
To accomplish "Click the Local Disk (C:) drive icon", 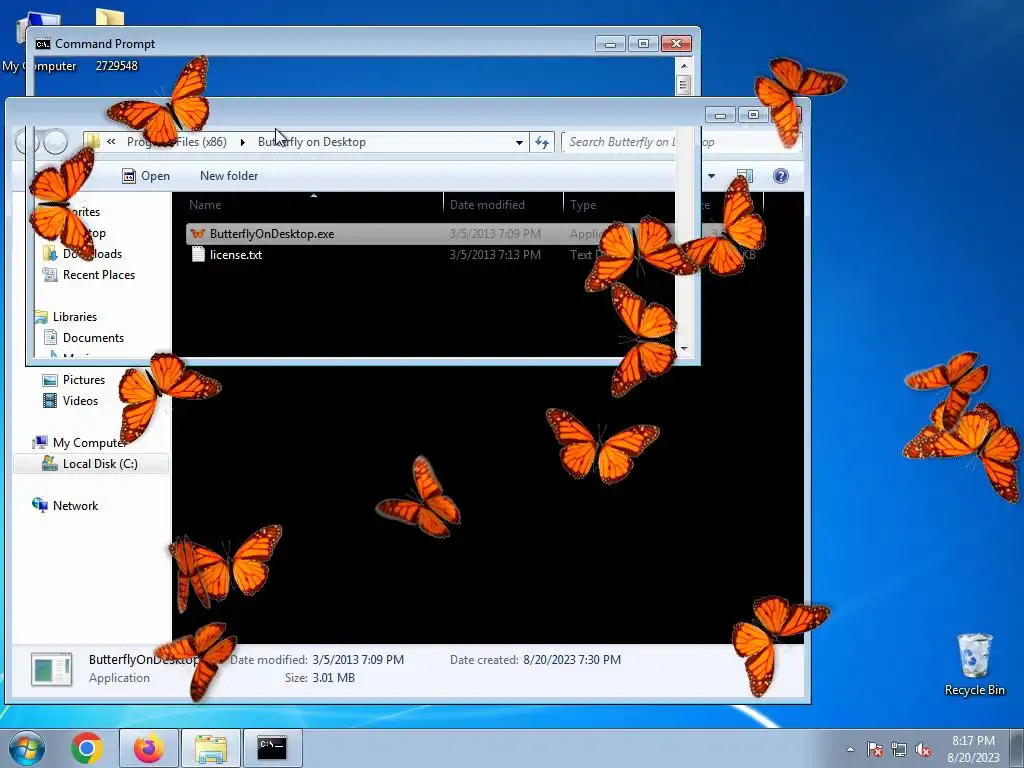I will 50,463.
